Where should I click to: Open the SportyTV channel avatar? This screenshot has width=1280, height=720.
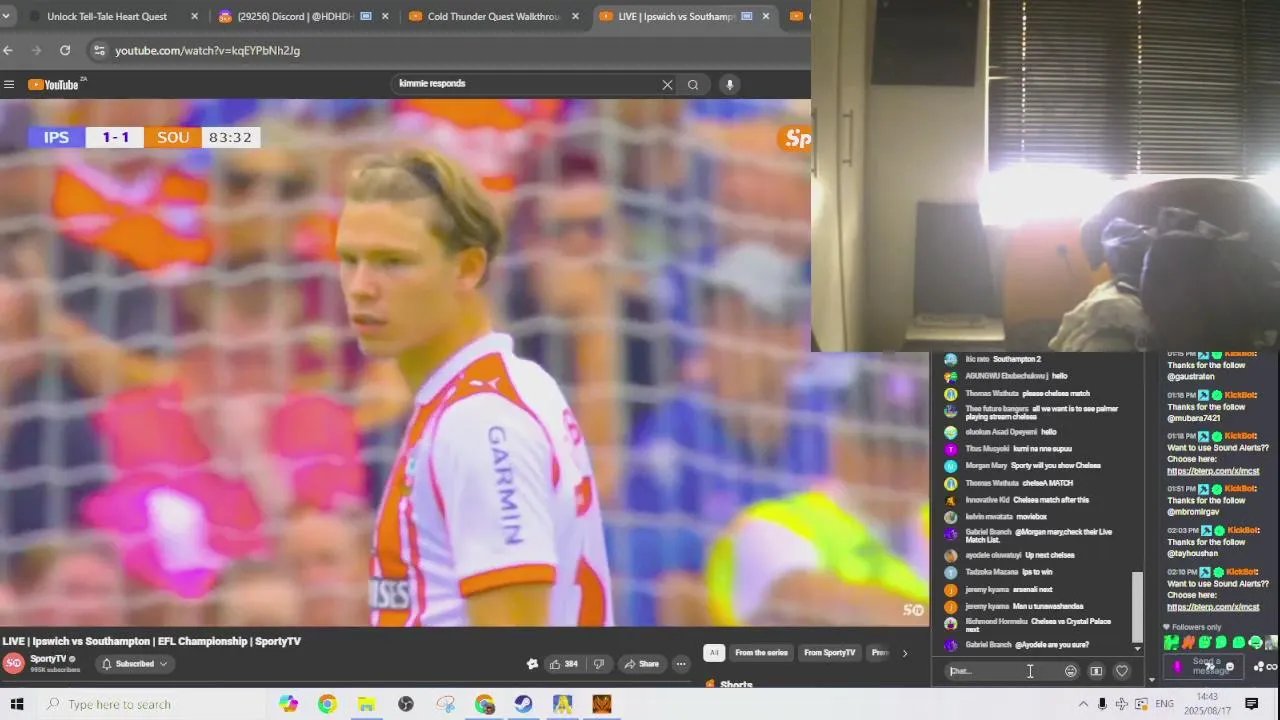pos(13,663)
